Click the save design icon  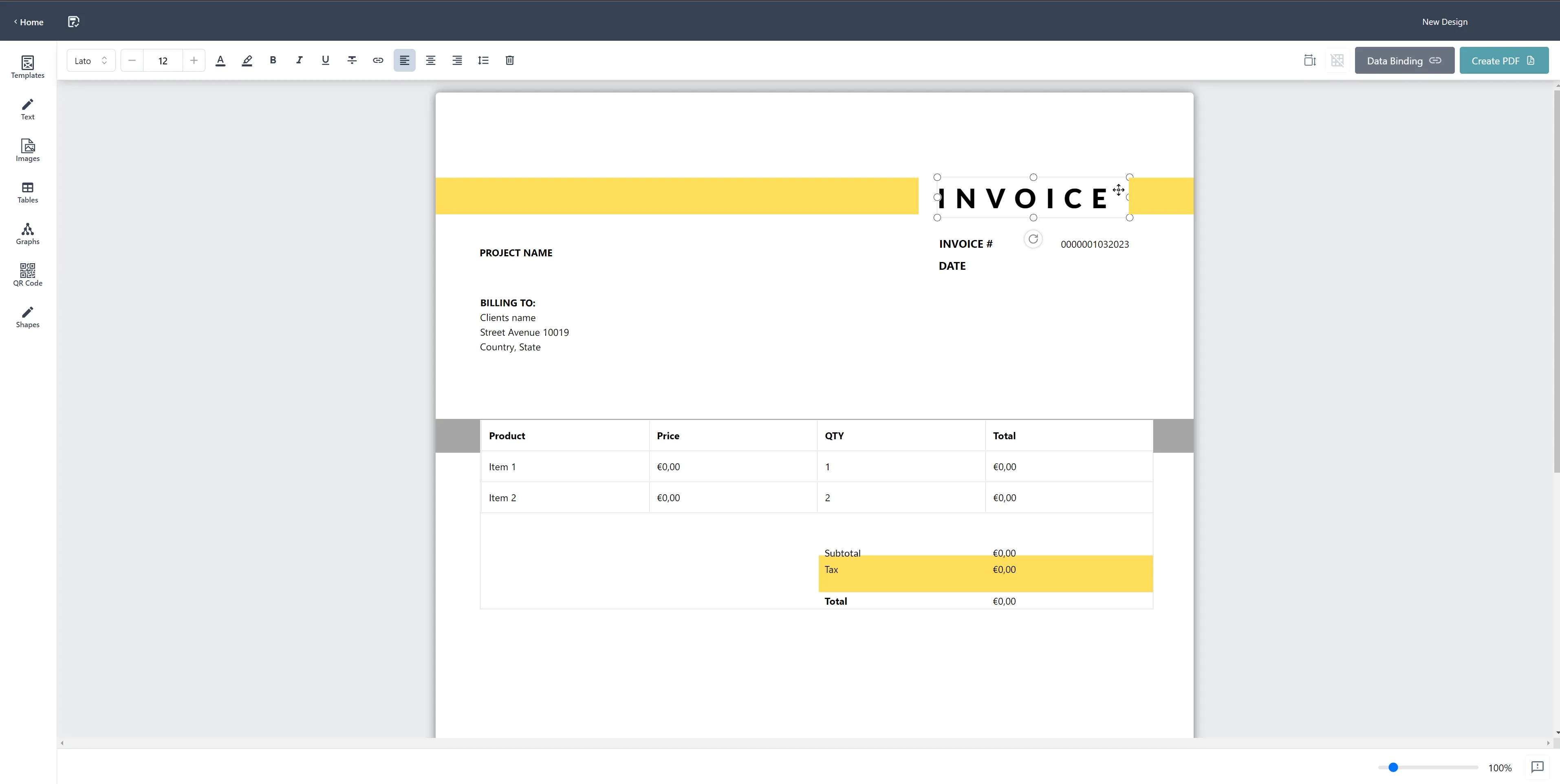(x=73, y=22)
